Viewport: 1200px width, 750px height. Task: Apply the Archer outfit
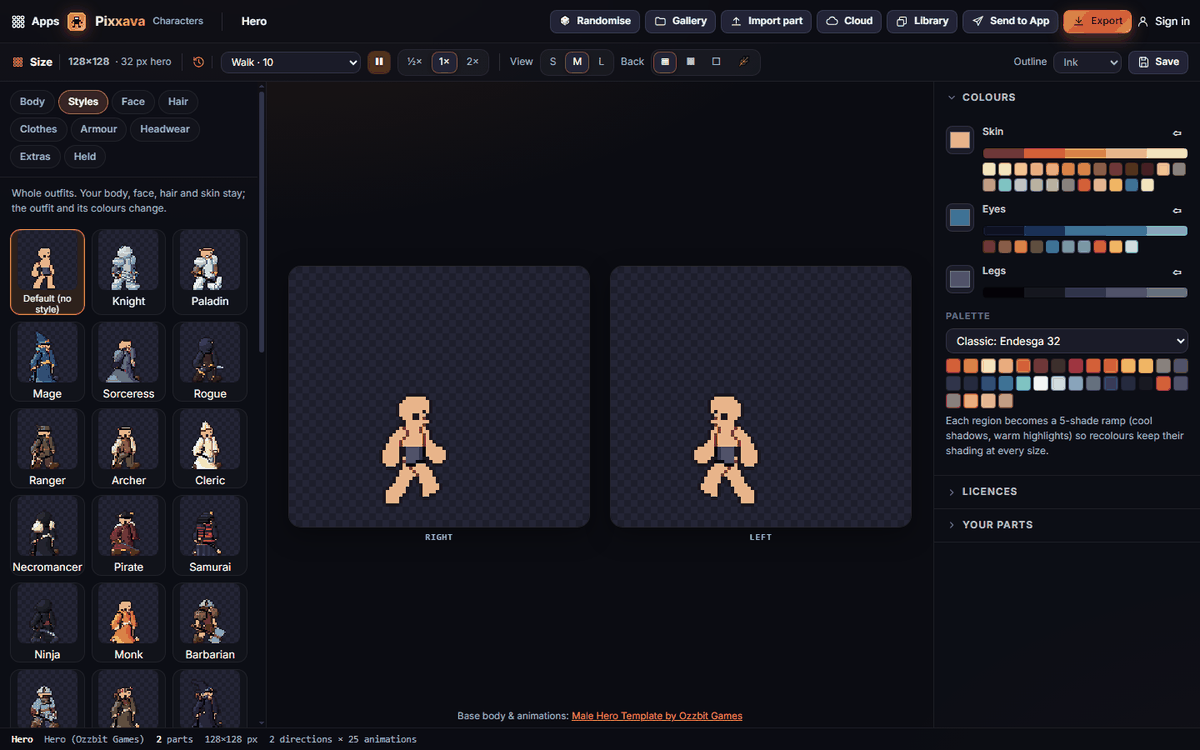point(129,448)
